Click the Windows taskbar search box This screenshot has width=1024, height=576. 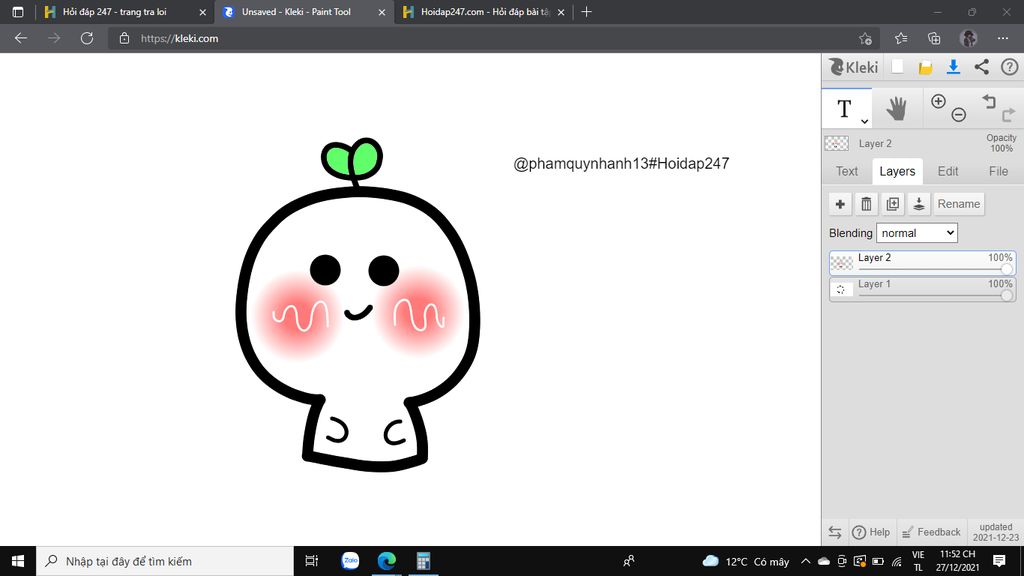coord(165,561)
